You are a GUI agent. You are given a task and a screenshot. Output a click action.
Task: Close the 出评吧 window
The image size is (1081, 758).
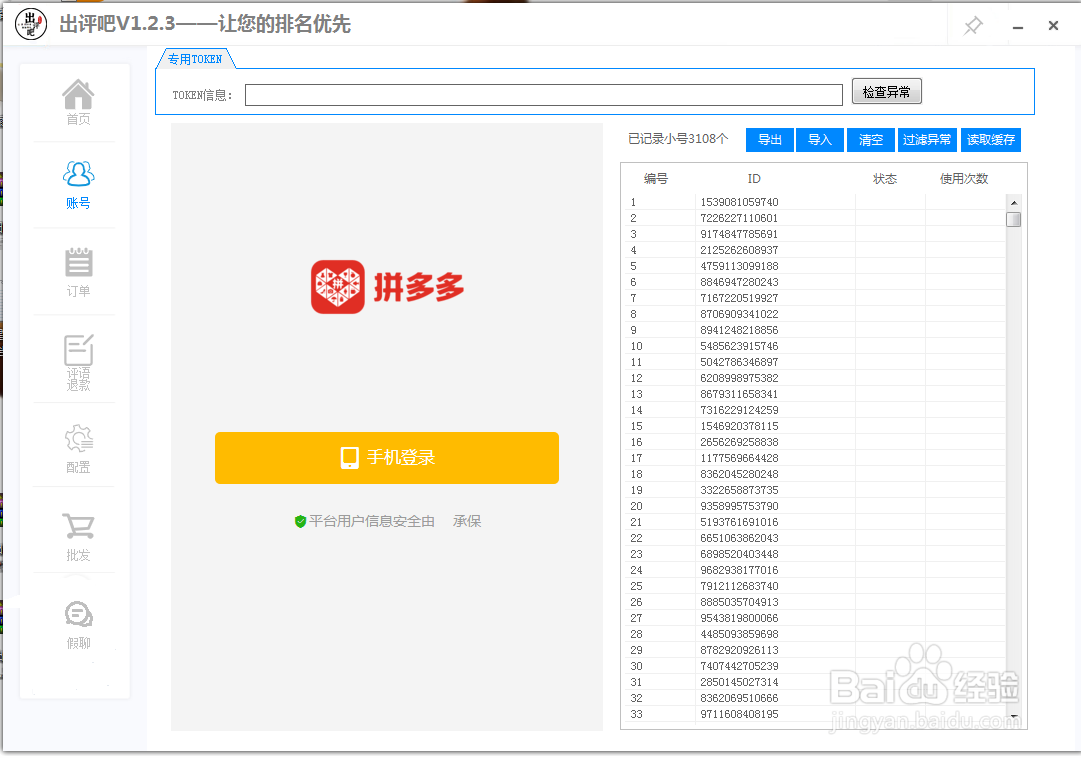click(1053, 26)
